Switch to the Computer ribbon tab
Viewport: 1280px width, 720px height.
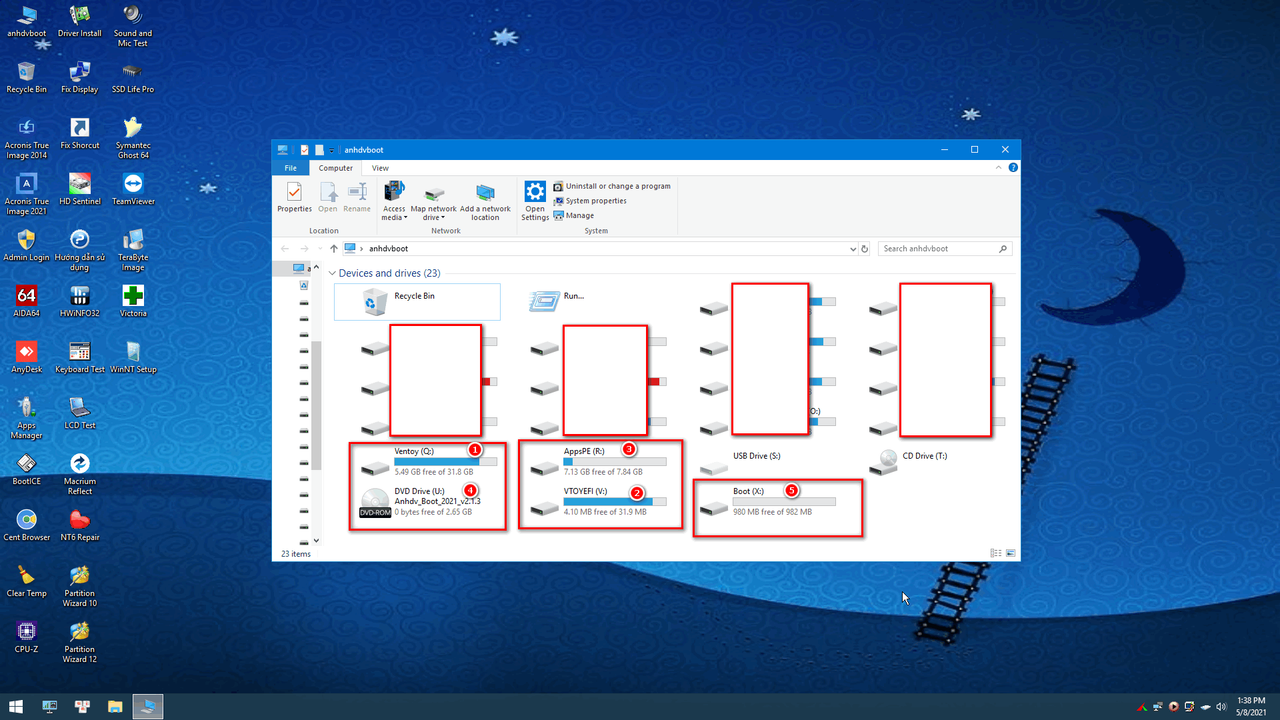[x=336, y=168]
